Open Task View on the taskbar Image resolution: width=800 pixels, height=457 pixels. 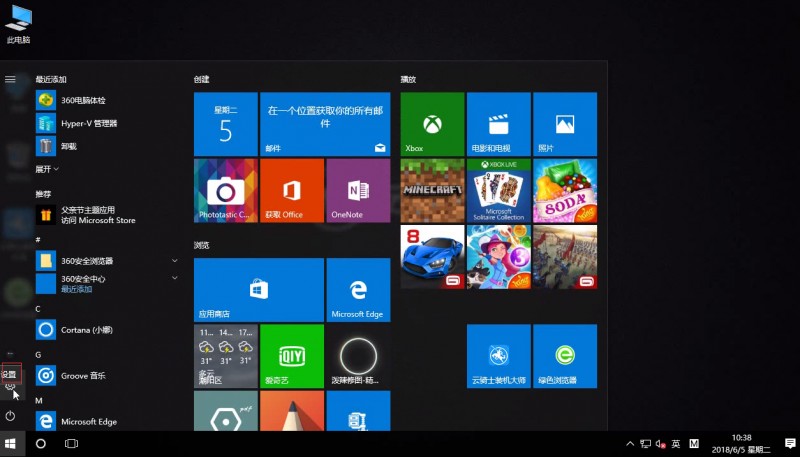coord(71,444)
